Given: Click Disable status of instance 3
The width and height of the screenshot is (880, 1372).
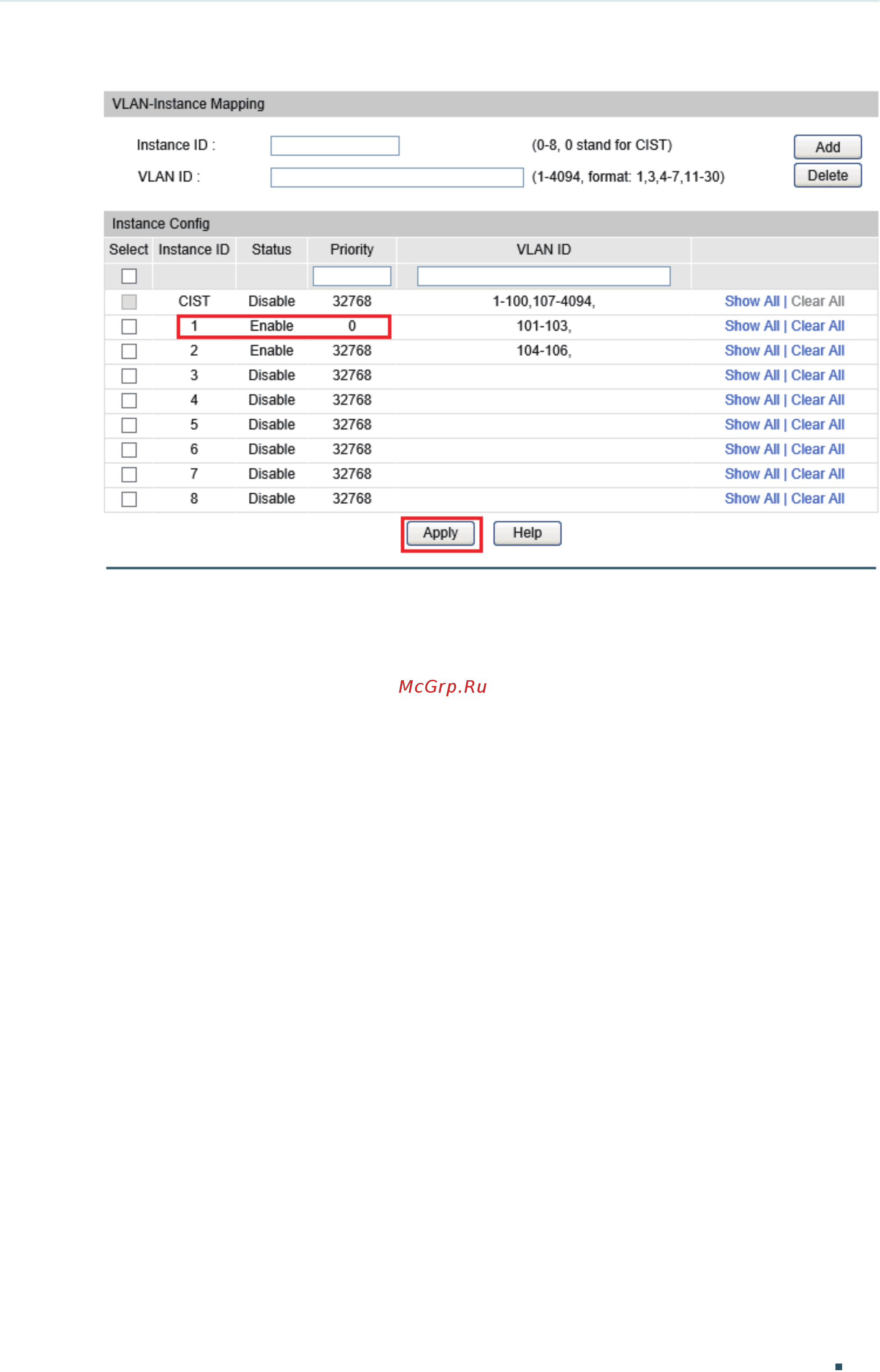Looking at the screenshot, I should tap(271, 375).
